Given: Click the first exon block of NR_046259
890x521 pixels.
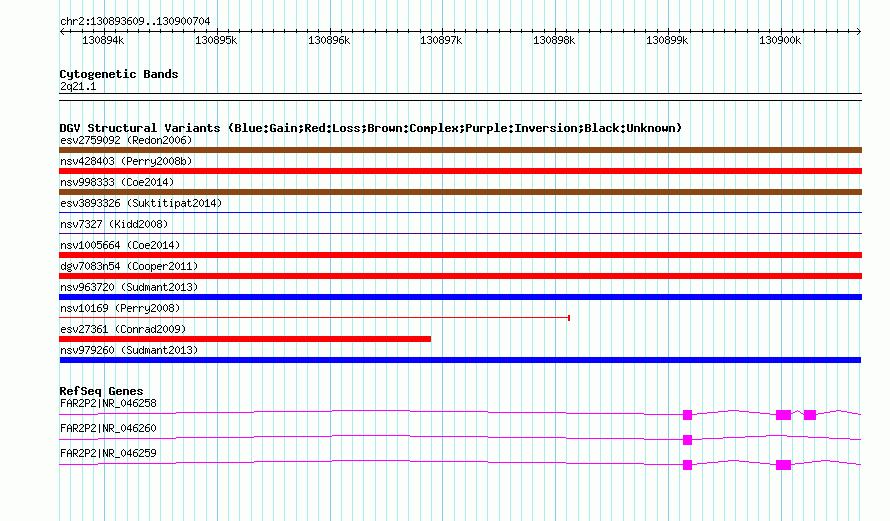Looking at the screenshot, I should tap(687, 465).
